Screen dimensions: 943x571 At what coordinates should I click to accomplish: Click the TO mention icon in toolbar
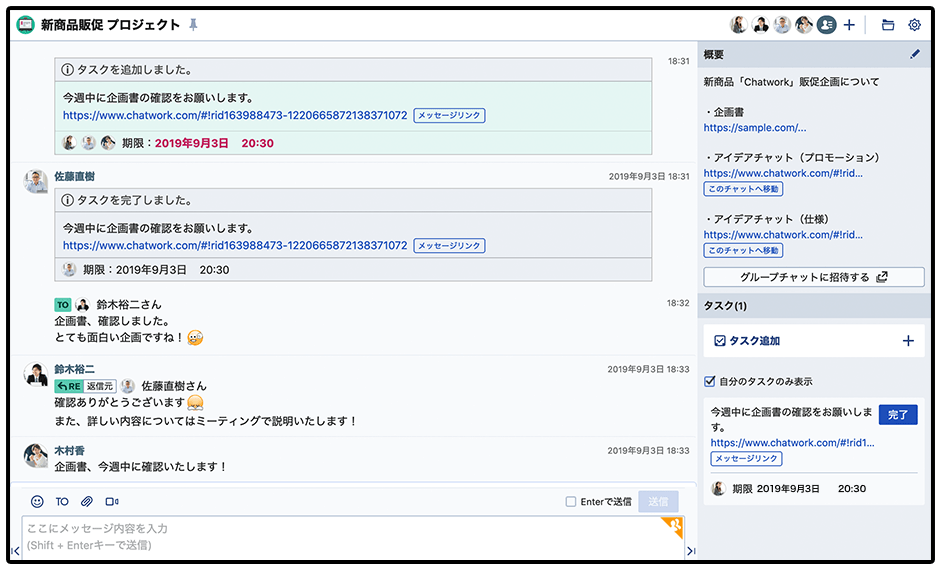click(62, 501)
